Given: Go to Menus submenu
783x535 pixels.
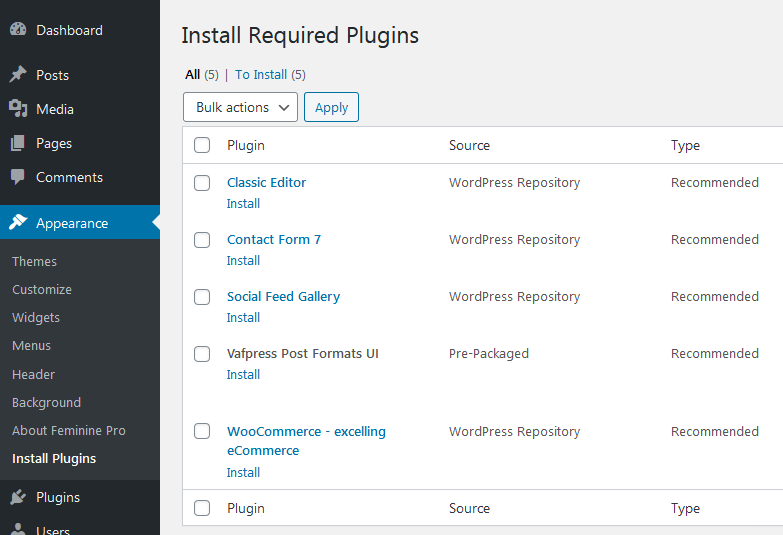Looking at the screenshot, I should 31,345.
